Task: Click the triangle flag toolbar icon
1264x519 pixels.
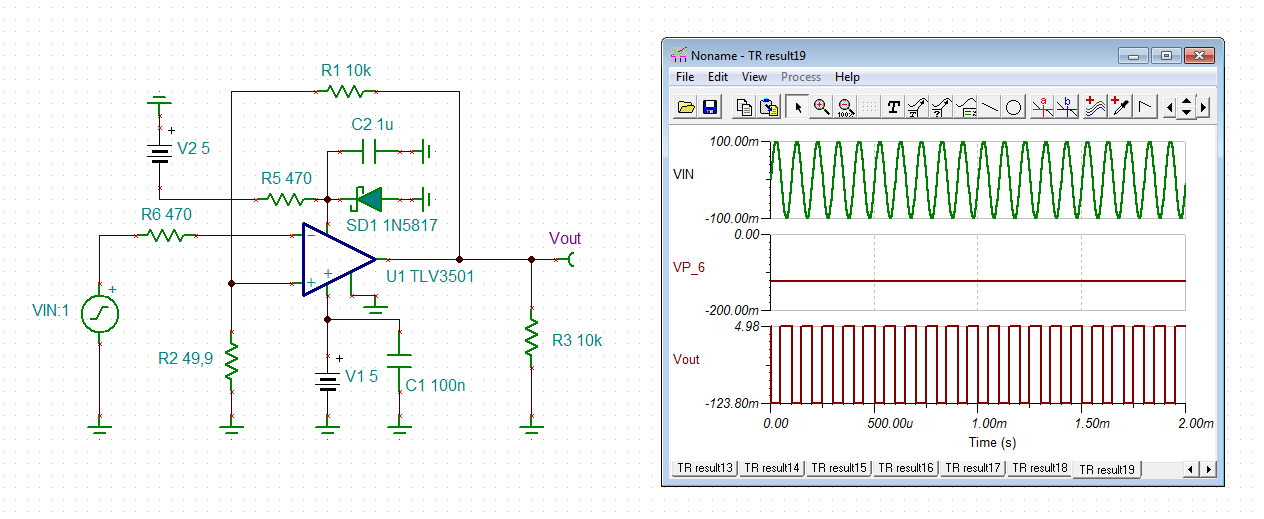Action: [x=1145, y=106]
